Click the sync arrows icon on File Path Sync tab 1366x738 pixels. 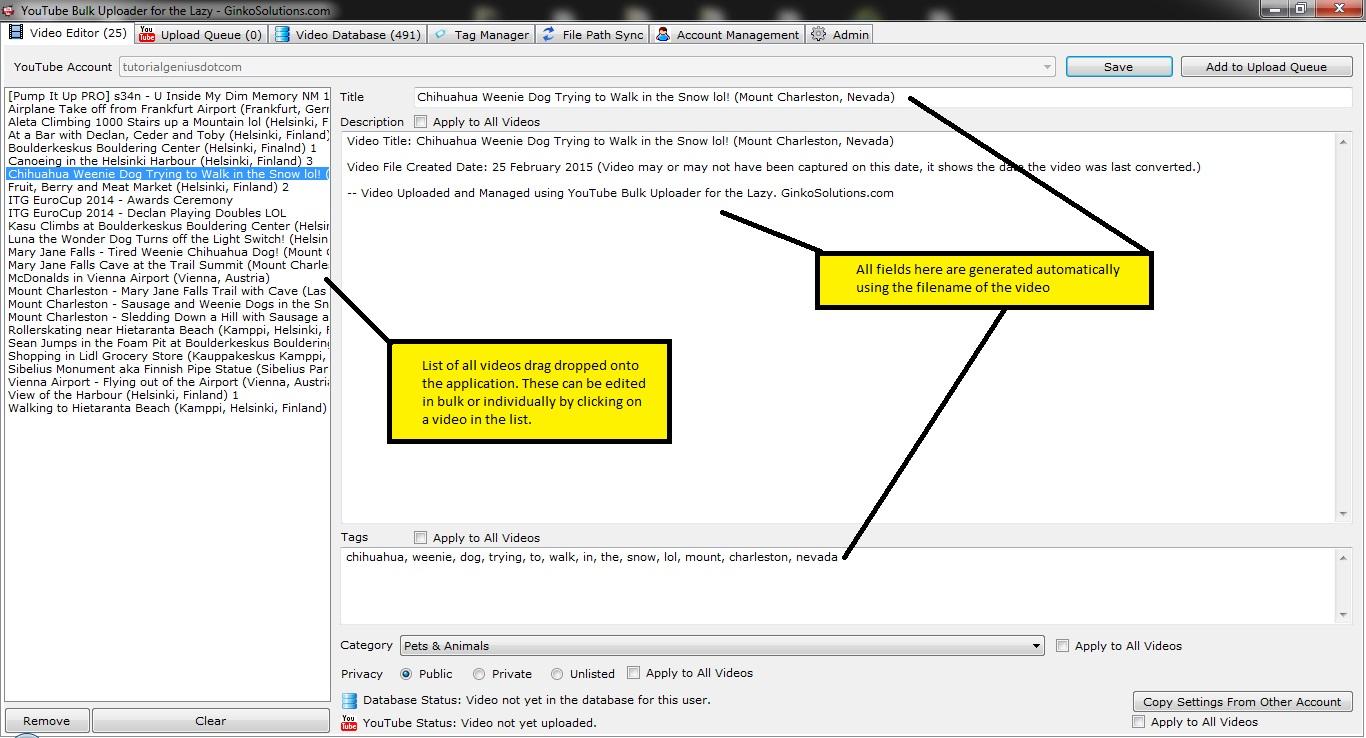[548, 34]
